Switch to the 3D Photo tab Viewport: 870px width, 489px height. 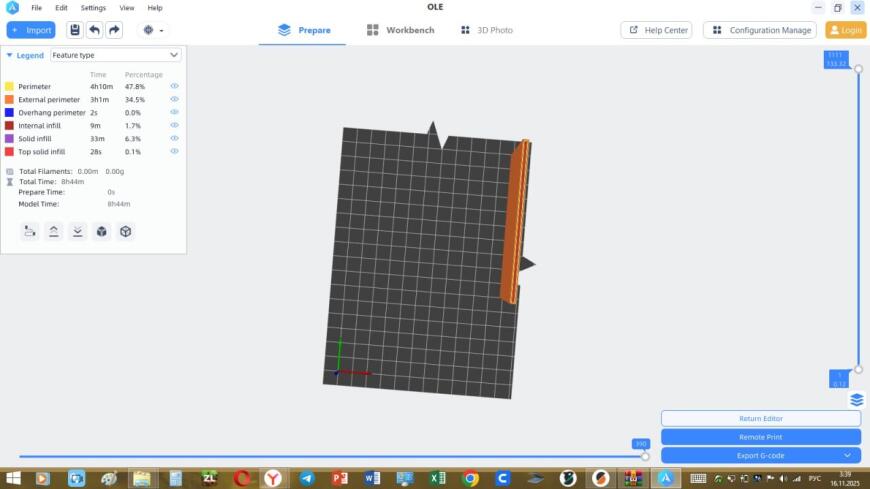pos(487,30)
